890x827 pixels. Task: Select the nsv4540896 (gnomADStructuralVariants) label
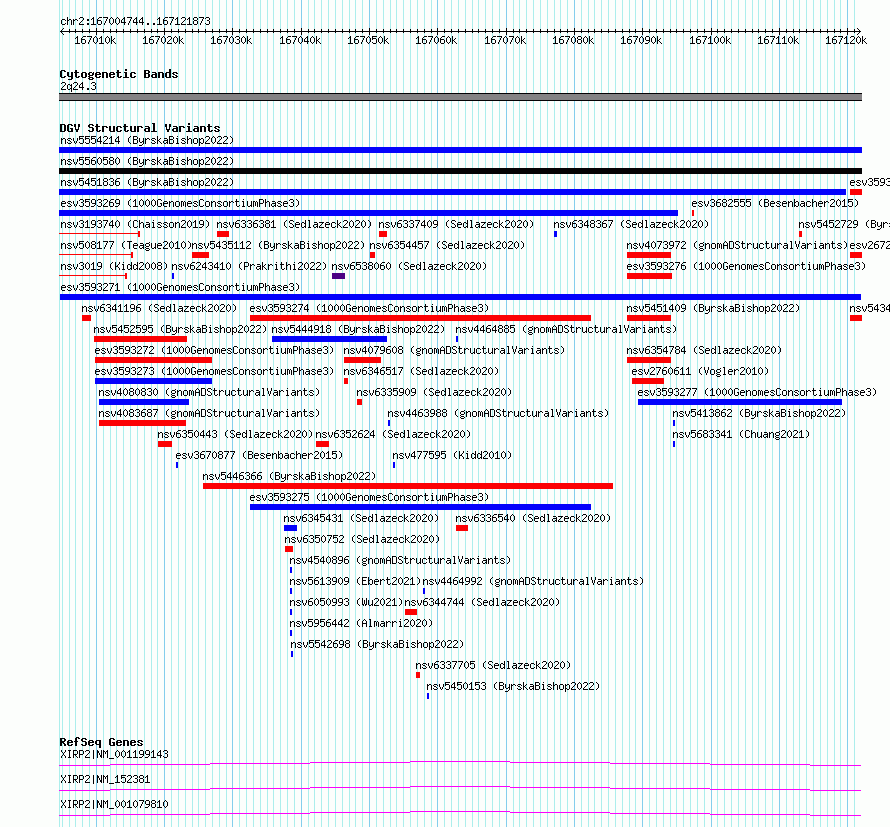(400, 560)
